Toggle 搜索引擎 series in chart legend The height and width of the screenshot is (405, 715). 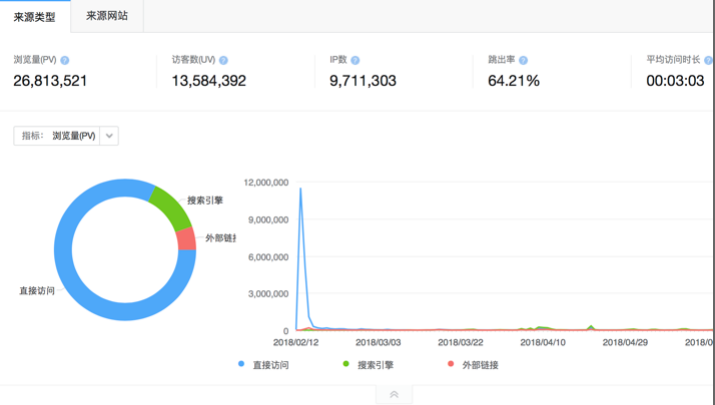[x=369, y=365]
